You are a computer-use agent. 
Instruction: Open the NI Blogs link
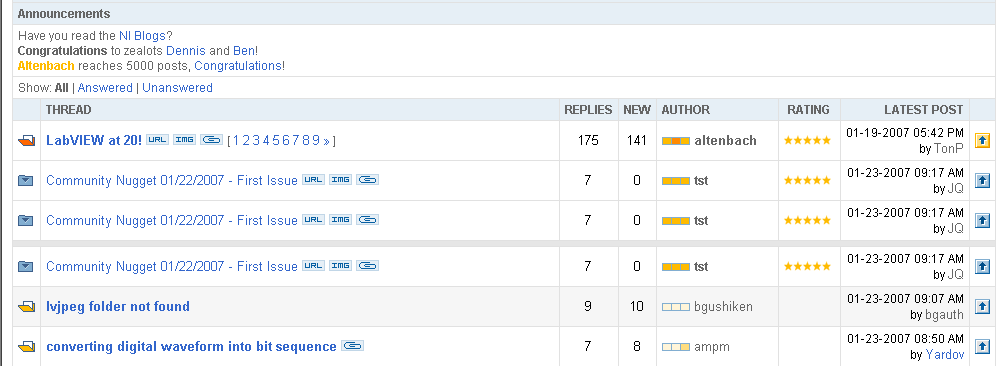coord(142,36)
